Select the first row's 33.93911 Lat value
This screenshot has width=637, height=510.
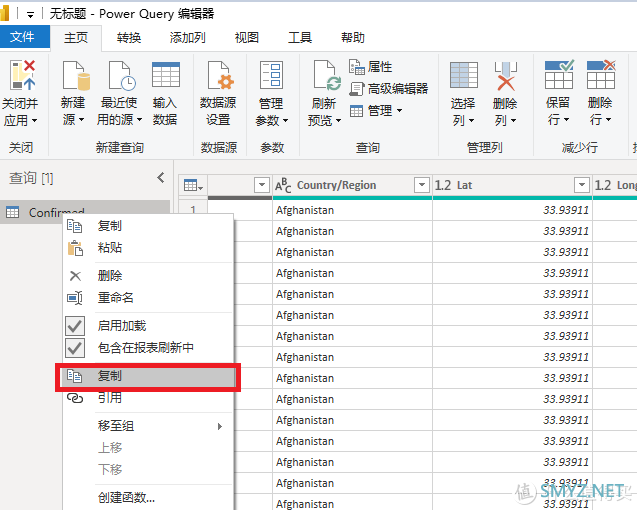pyautogui.click(x=512, y=210)
